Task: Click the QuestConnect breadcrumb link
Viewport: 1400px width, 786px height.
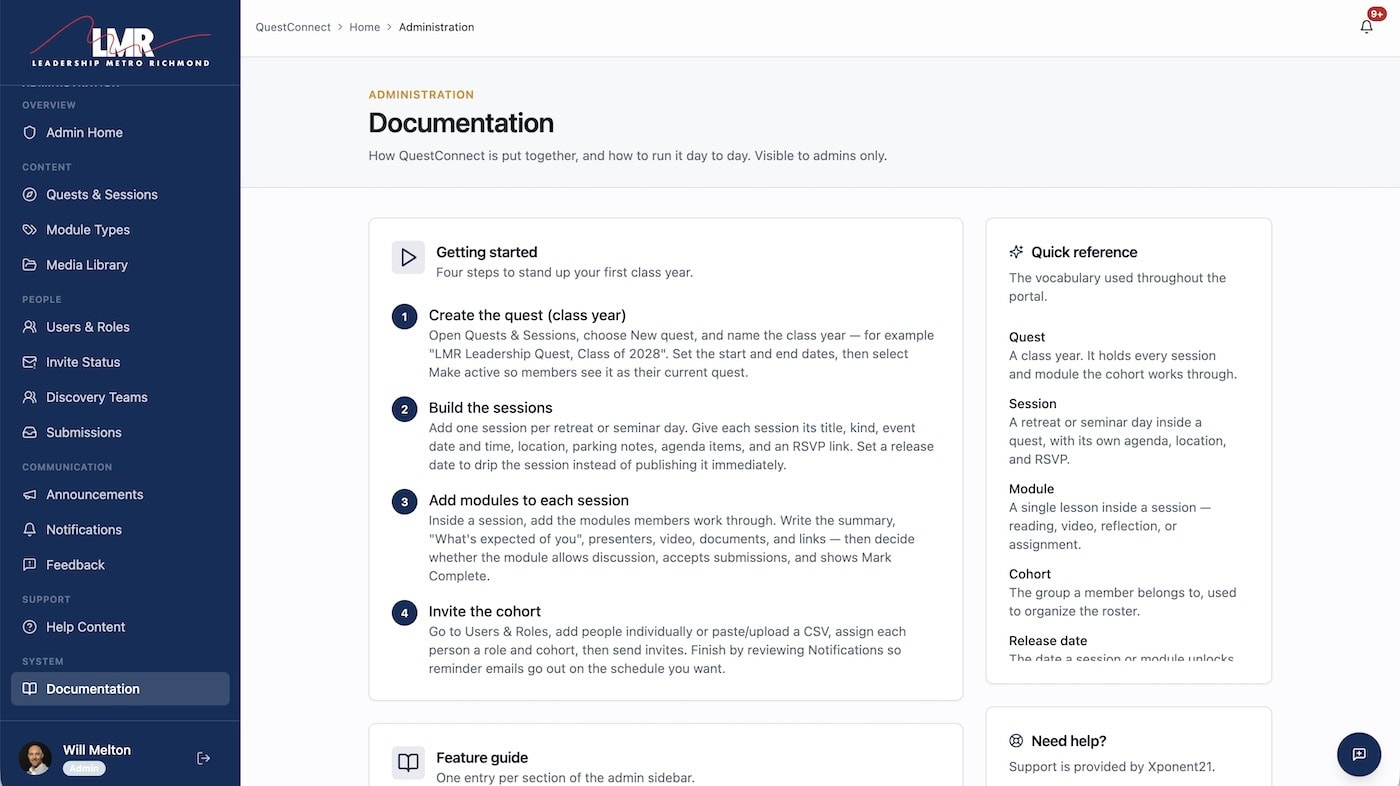Action: [293, 27]
